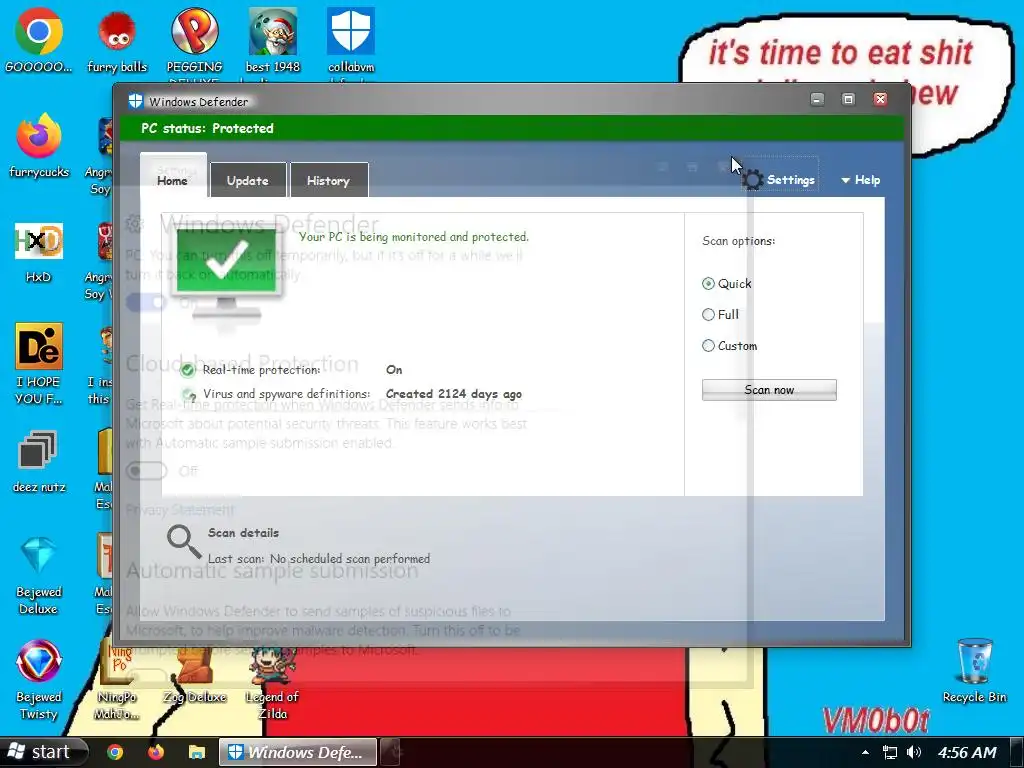Viewport: 1024px width, 768px height.
Task: Click the 4:56 AM taskbar clock
Action: point(967,752)
